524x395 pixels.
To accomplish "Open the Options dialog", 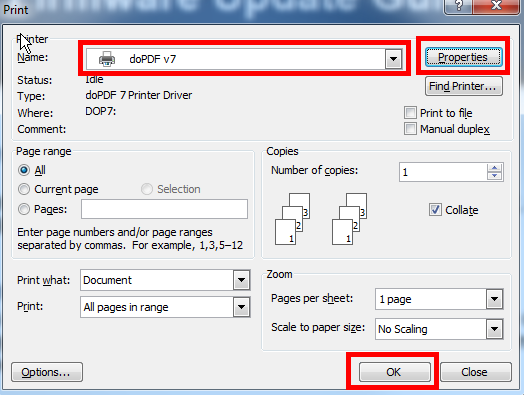I will [x=47, y=372].
